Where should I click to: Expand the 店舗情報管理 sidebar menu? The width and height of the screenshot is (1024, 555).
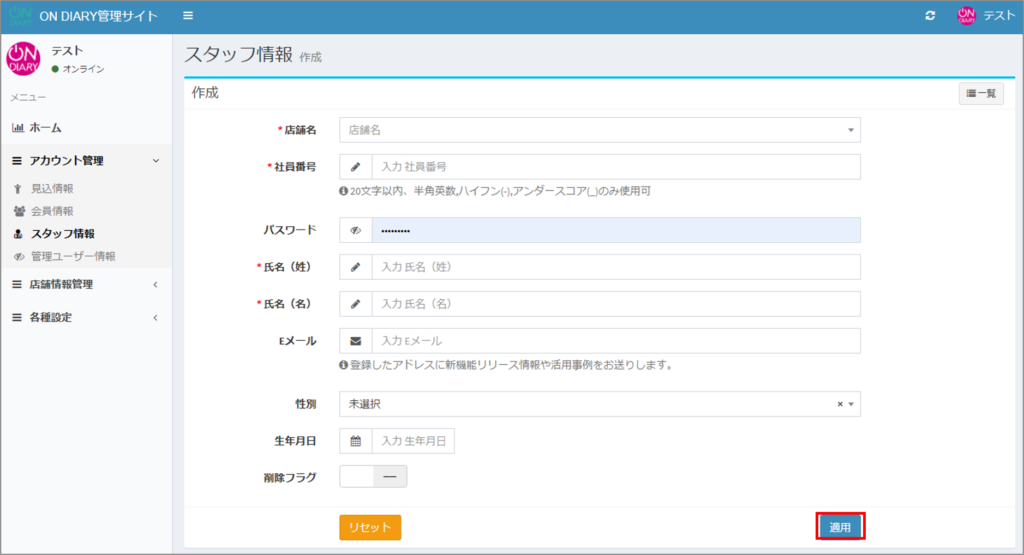(x=85, y=284)
